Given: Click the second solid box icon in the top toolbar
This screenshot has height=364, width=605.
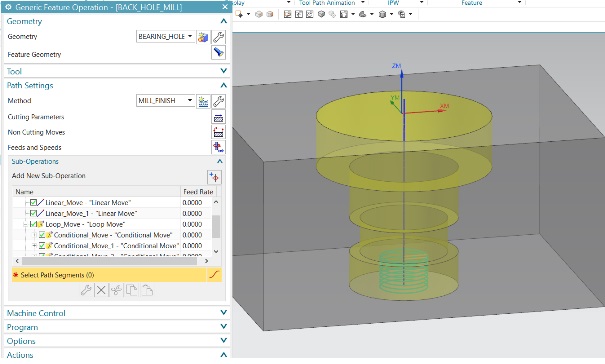Looking at the screenshot, I should click(x=270, y=14).
